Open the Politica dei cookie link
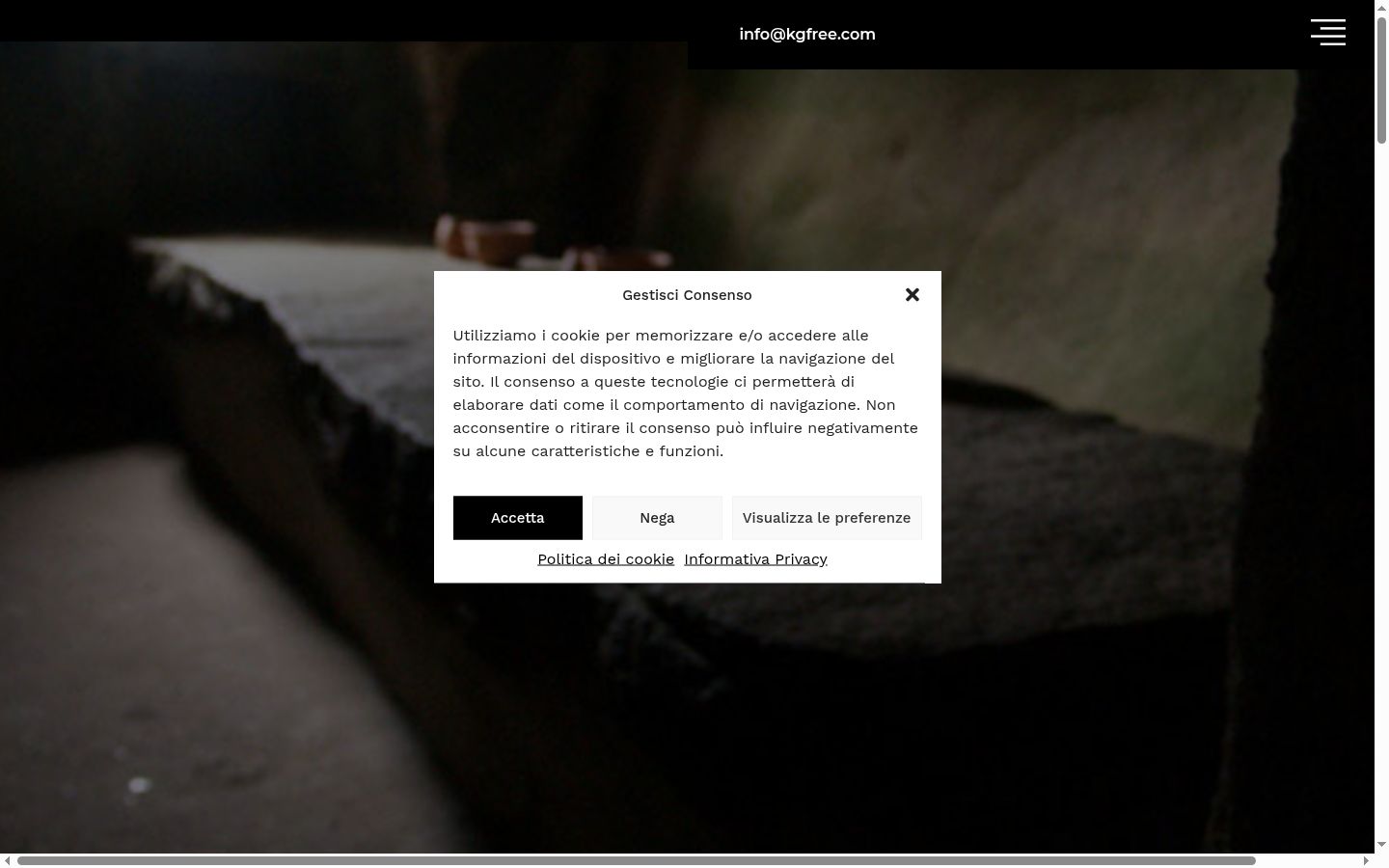The height and width of the screenshot is (868, 1389). [606, 559]
